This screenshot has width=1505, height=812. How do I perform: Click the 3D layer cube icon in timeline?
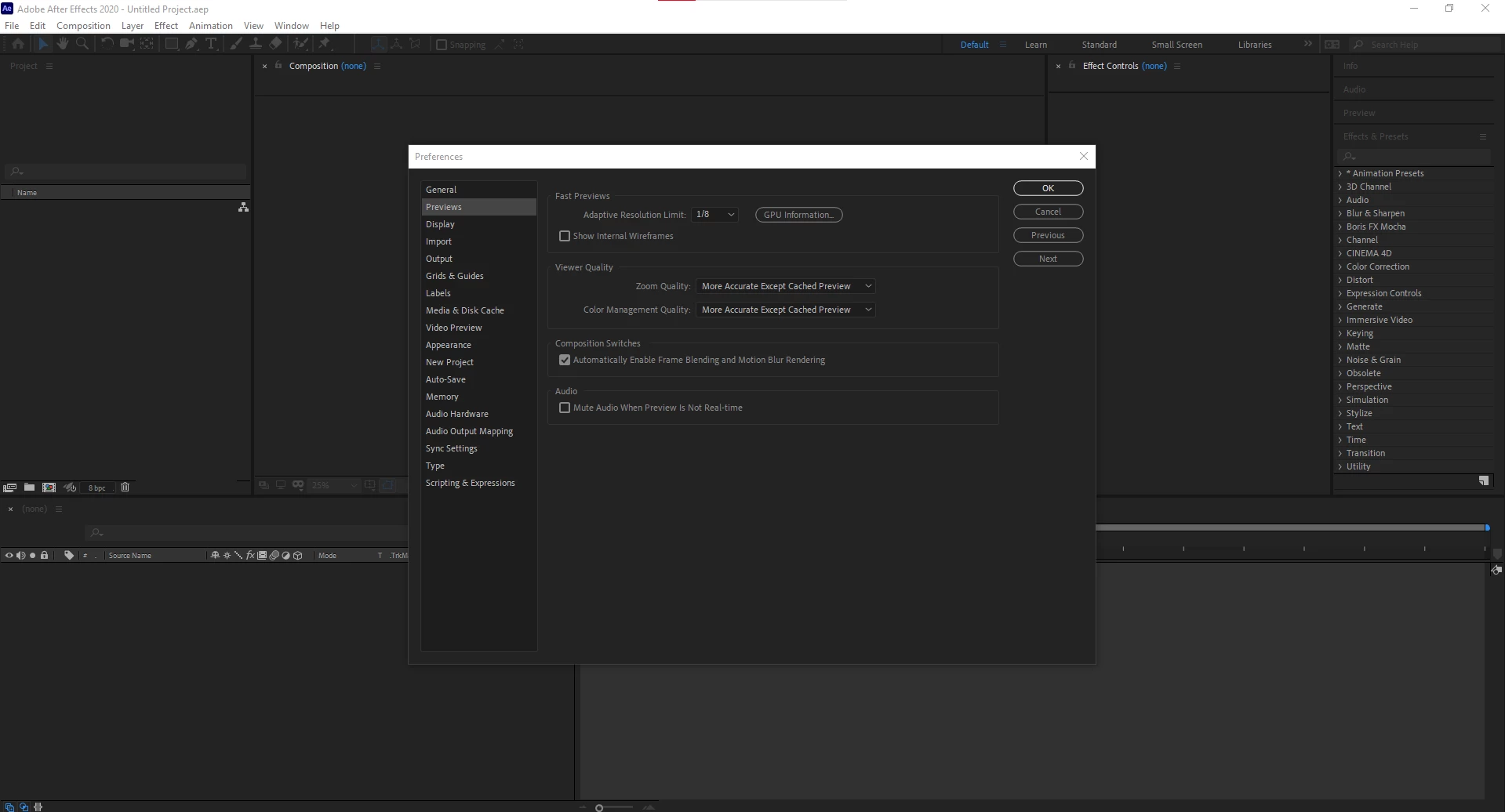(298, 556)
